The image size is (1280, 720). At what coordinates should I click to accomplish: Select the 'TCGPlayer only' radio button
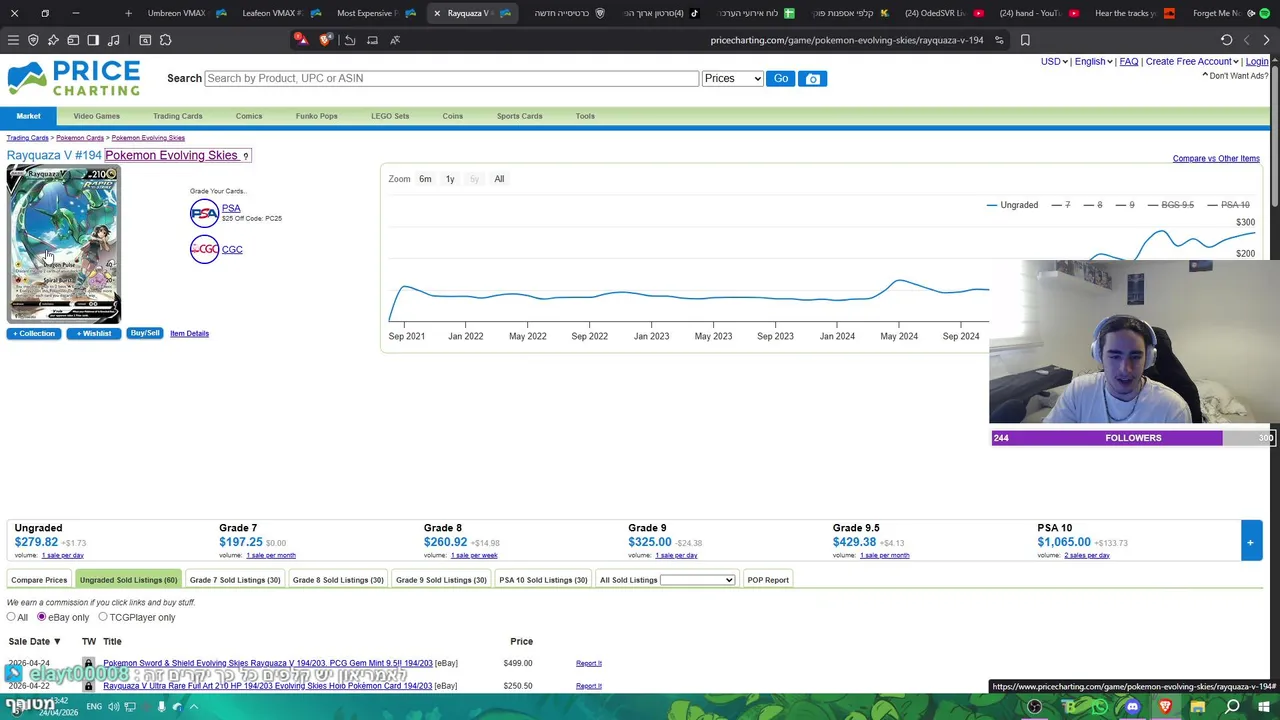coord(103,617)
